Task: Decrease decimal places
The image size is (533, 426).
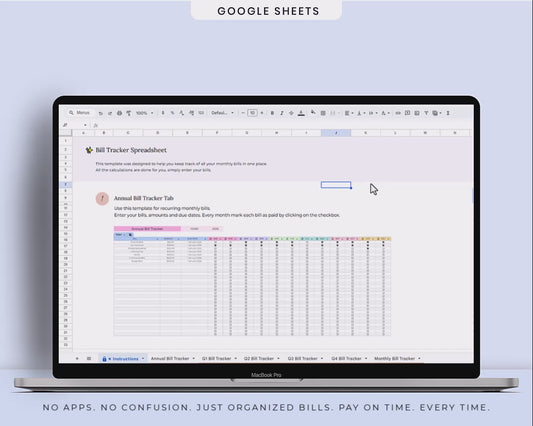Action: click(182, 113)
